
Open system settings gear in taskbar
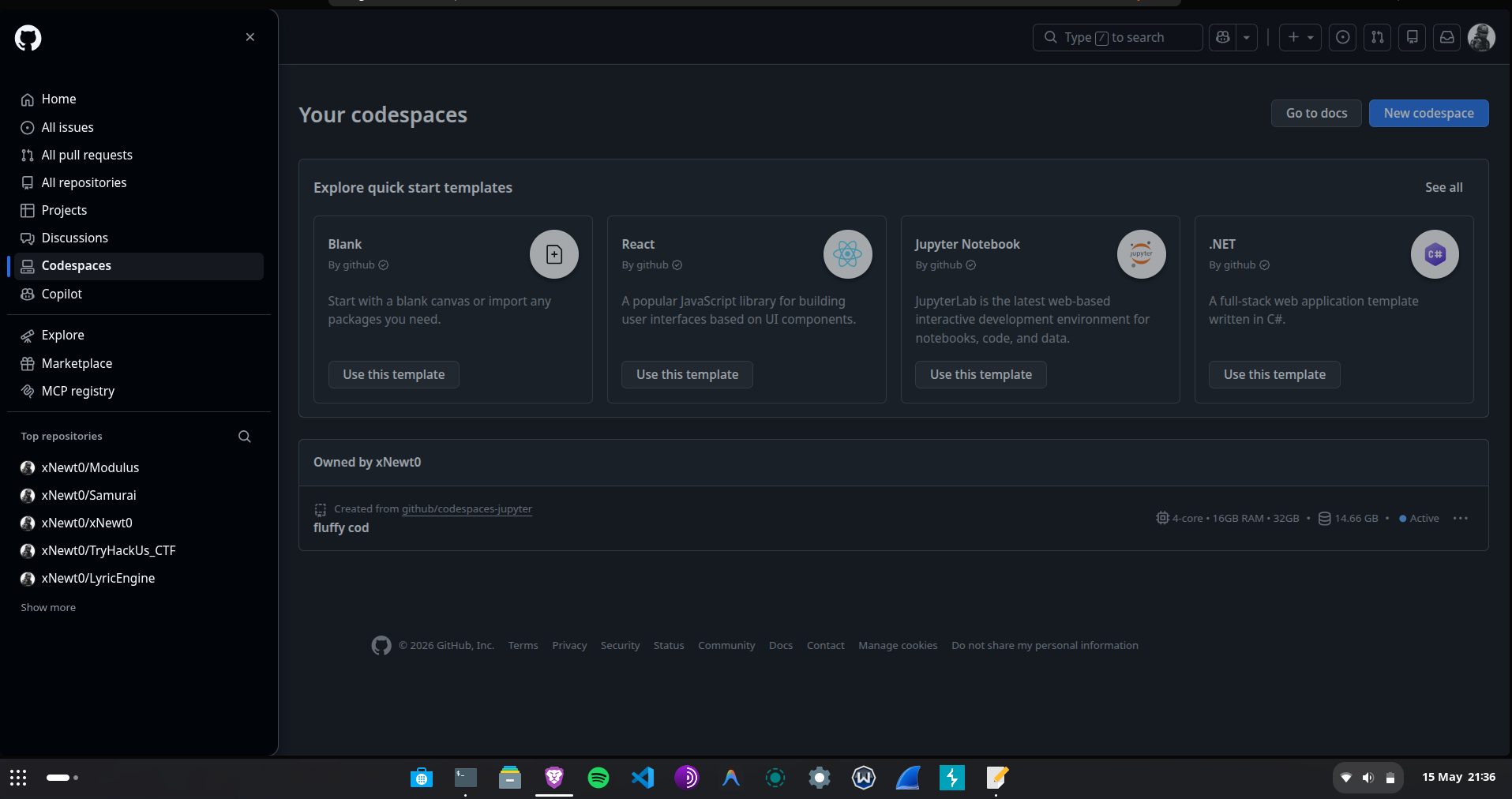pos(820,778)
